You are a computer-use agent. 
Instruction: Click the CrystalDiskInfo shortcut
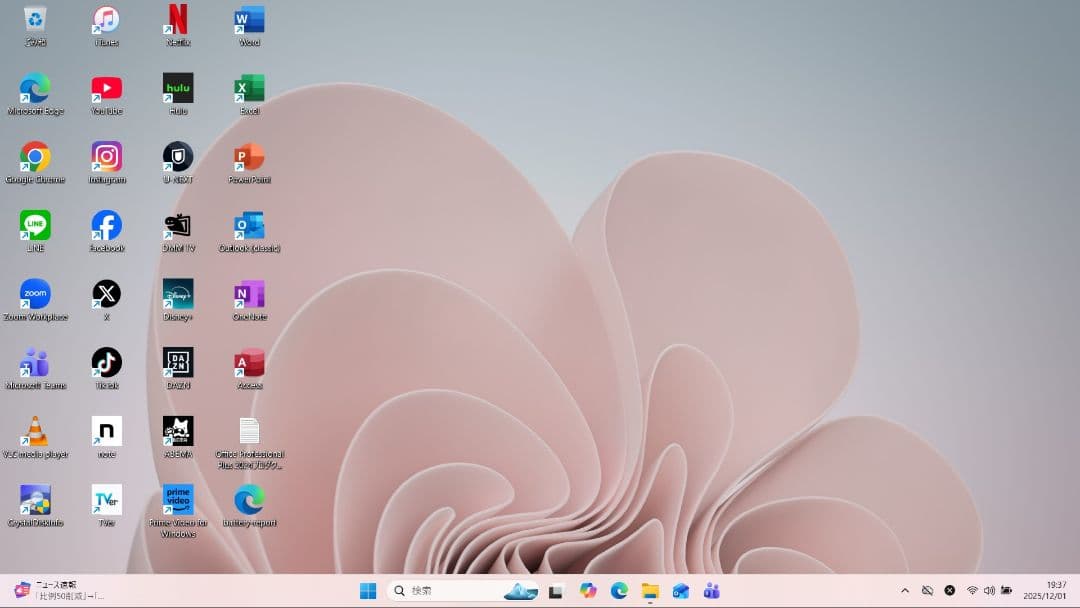[35, 500]
